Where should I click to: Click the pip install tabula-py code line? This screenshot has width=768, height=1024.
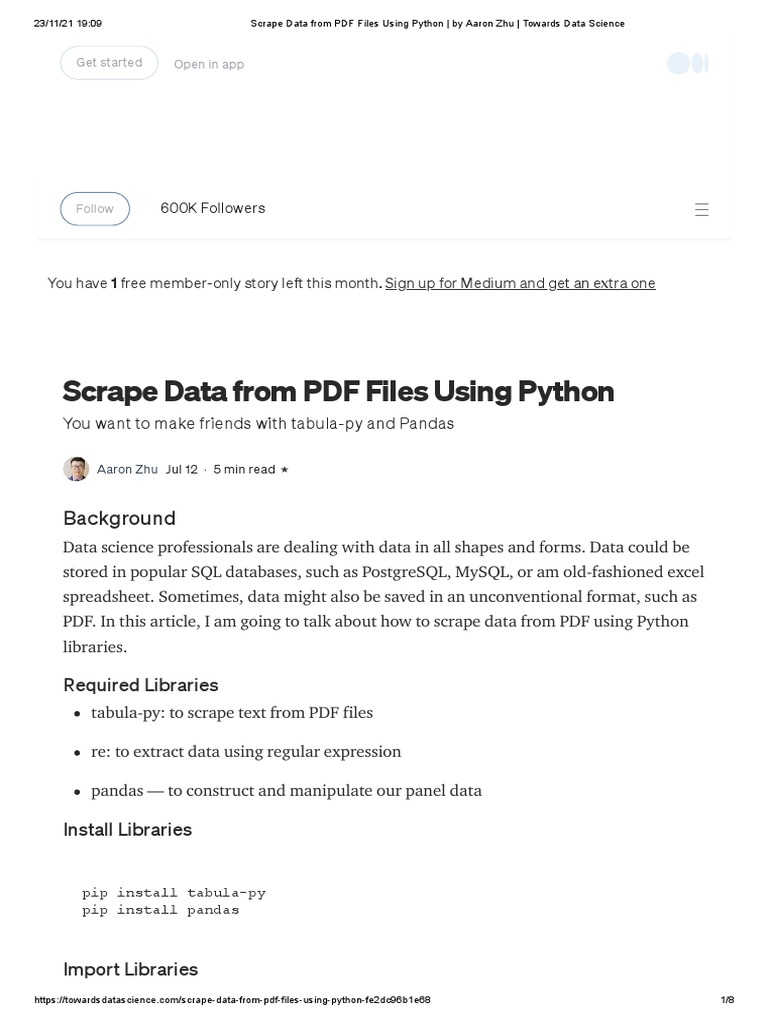coord(174,892)
